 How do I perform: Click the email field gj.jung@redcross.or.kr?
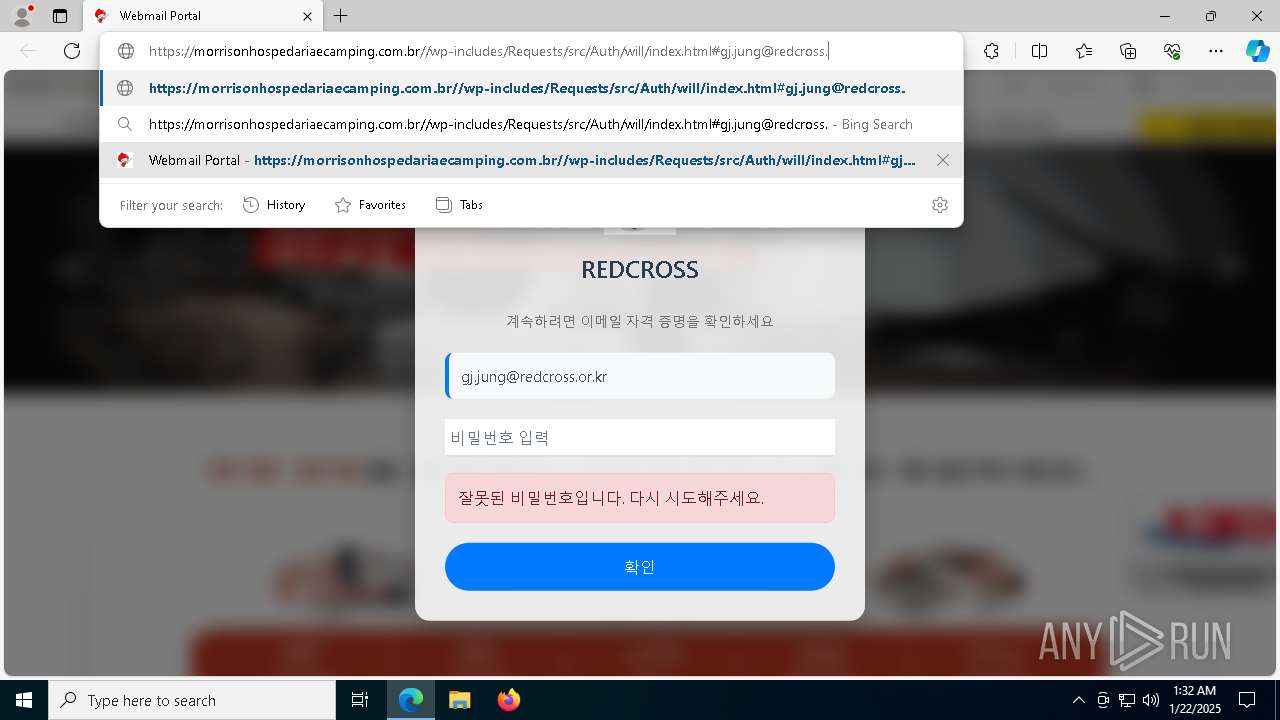(640, 376)
